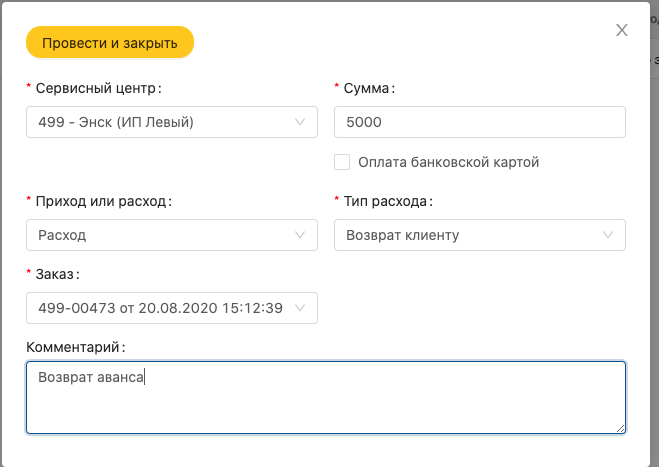Viewport: 659px width, 467px height.
Task: Focus the "Сумма" field containing 5000
Action: click(479, 123)
